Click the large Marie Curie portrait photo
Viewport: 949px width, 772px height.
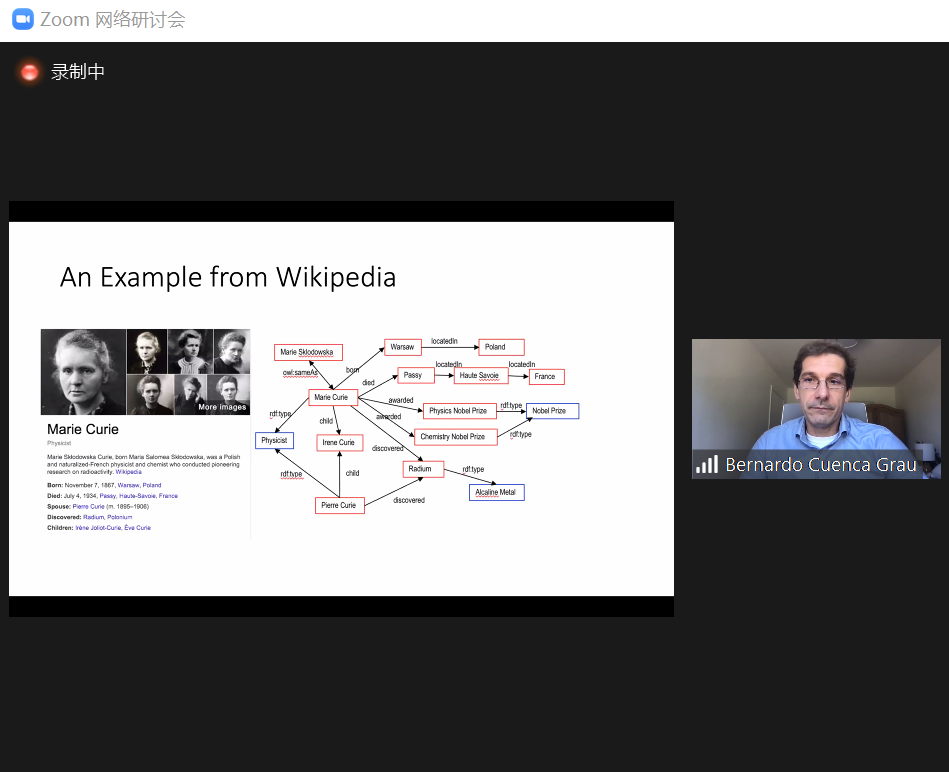point(83,371)
